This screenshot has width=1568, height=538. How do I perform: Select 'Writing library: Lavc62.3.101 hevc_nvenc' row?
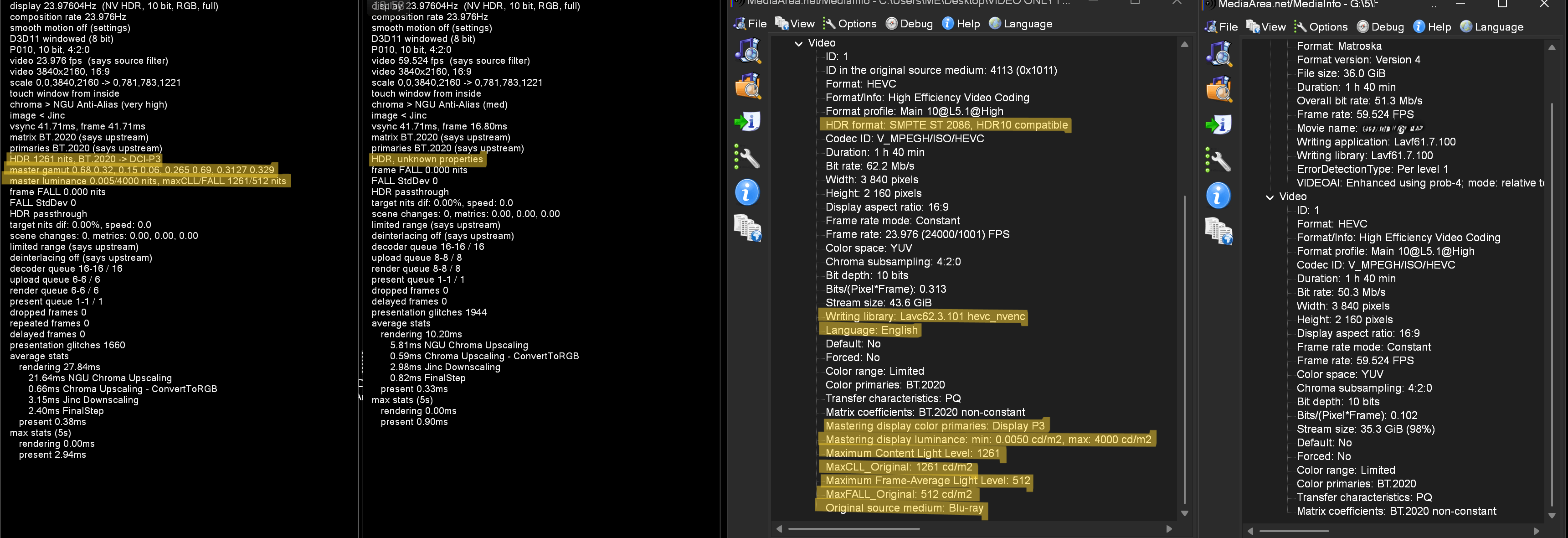(x=925, y=316)
